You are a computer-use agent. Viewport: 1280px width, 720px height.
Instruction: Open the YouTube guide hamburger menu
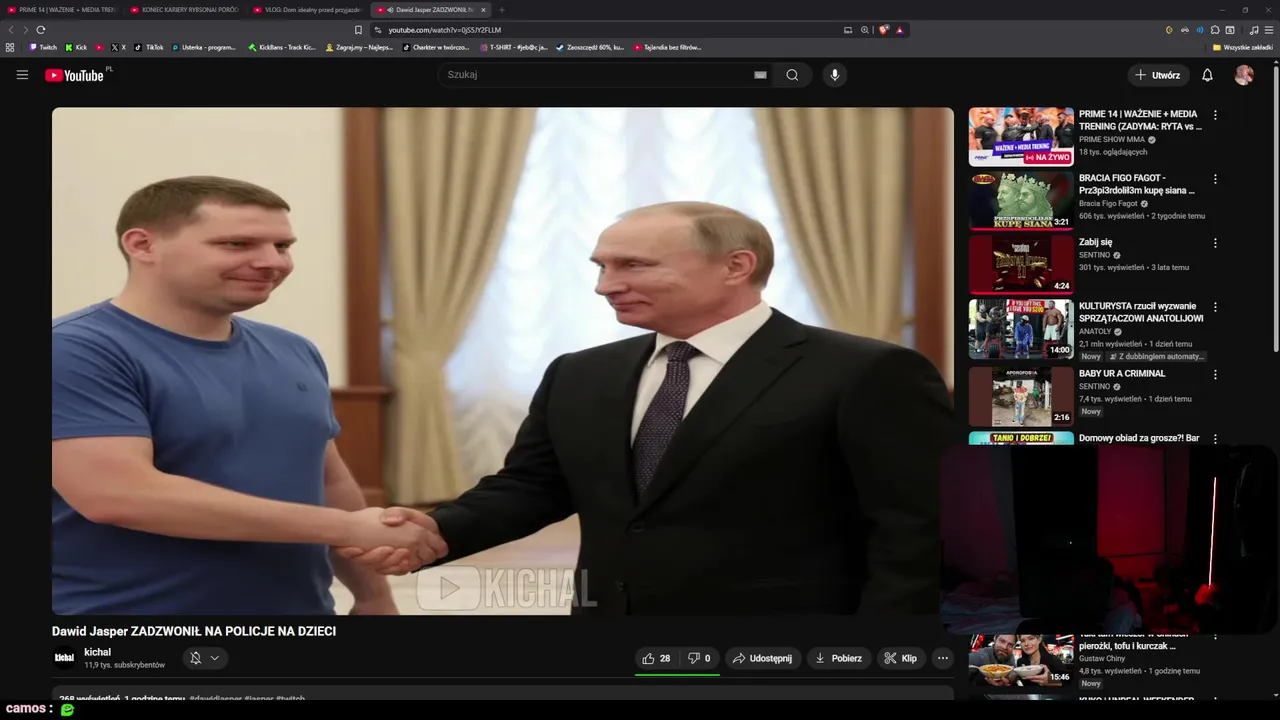pyautogui.click(x=22, y=75)
